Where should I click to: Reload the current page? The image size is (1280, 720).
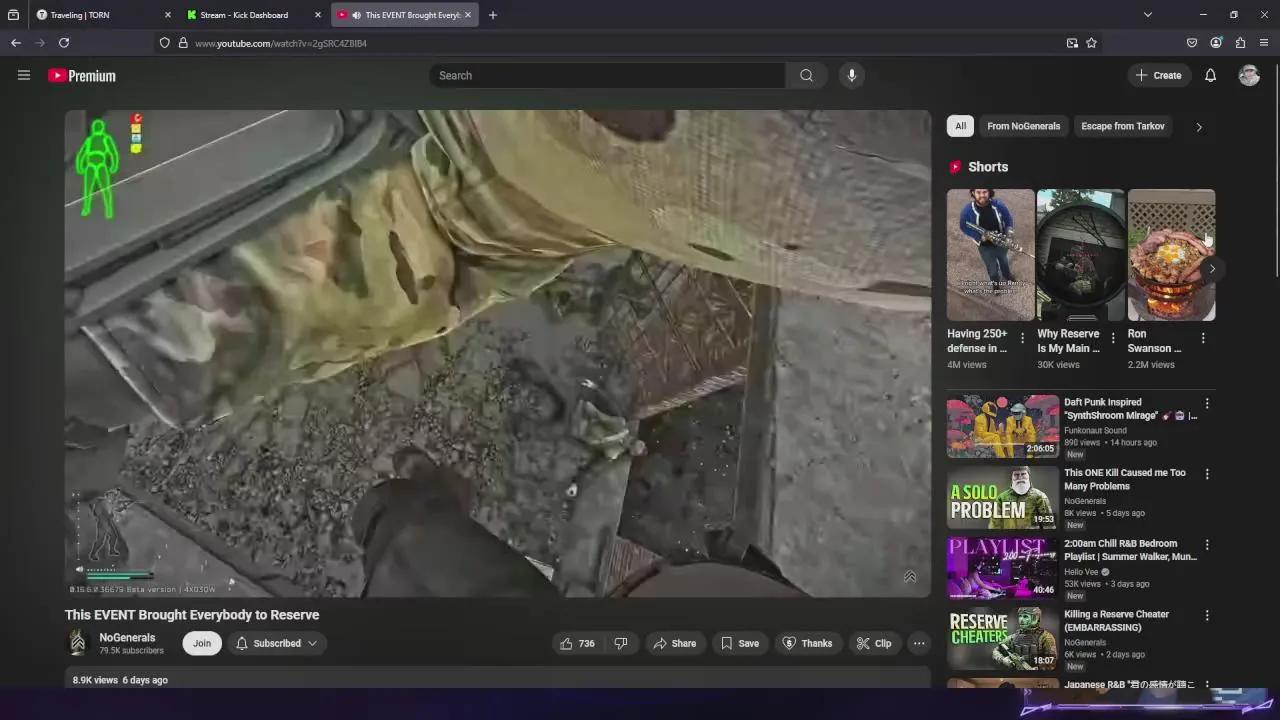[x=64, y=43]
